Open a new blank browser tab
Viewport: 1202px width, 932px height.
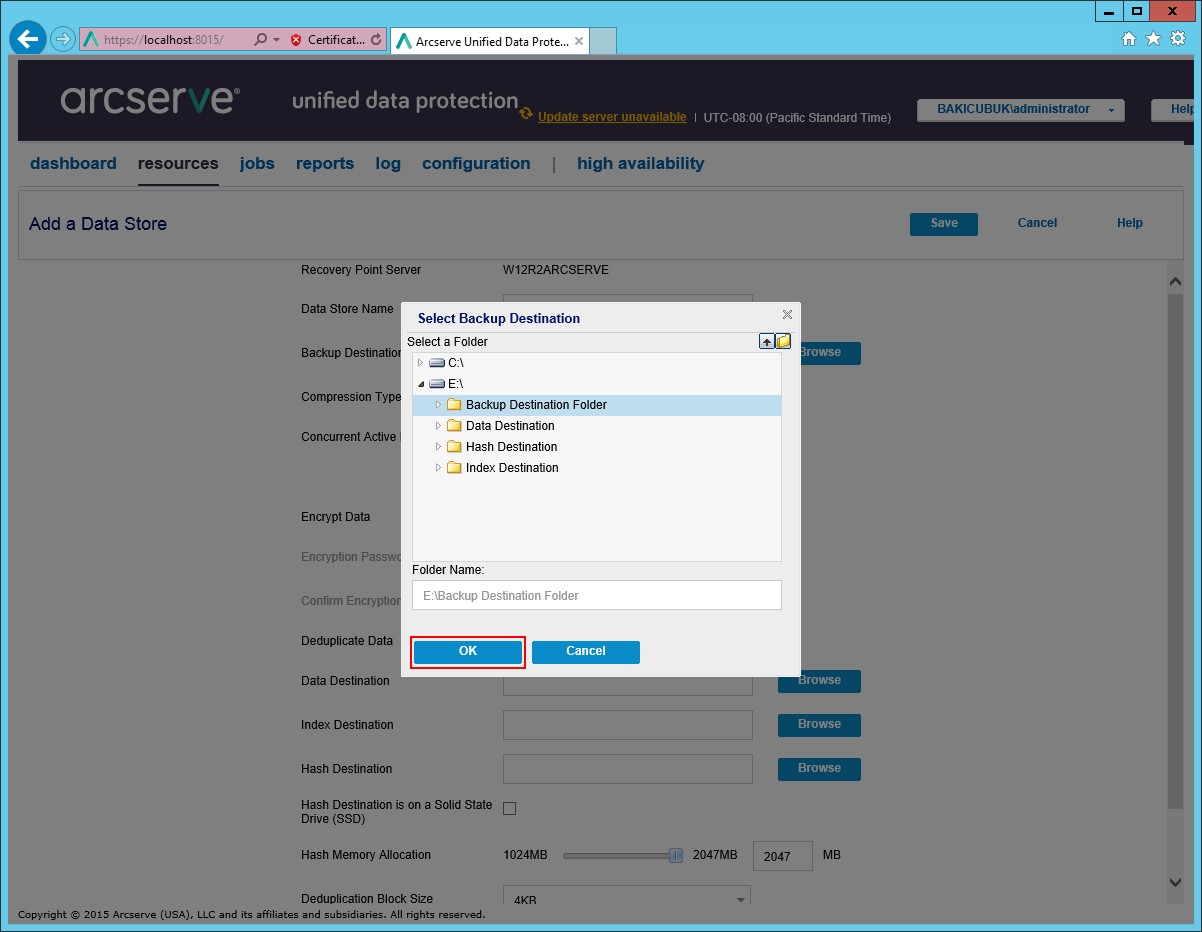point(602,41)
